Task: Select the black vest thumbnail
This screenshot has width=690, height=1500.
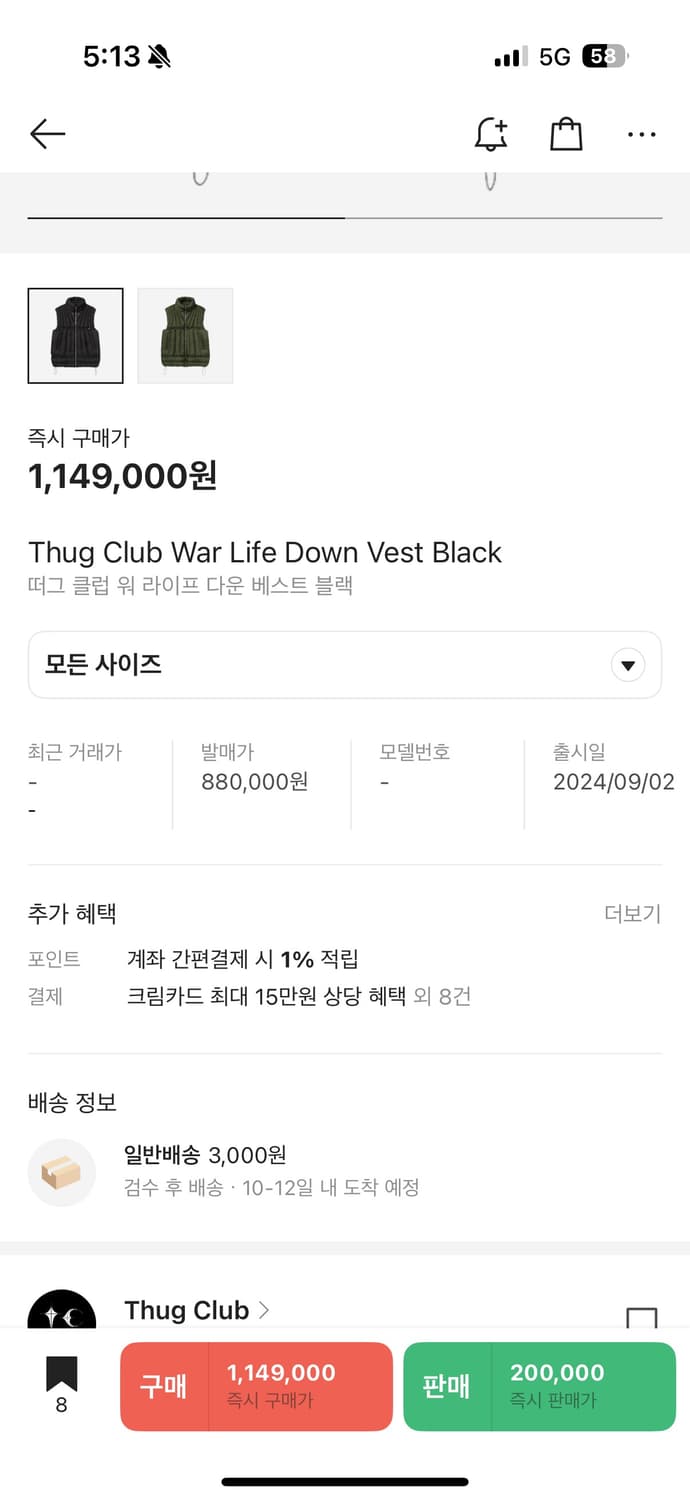Action: tap(75, 336)
